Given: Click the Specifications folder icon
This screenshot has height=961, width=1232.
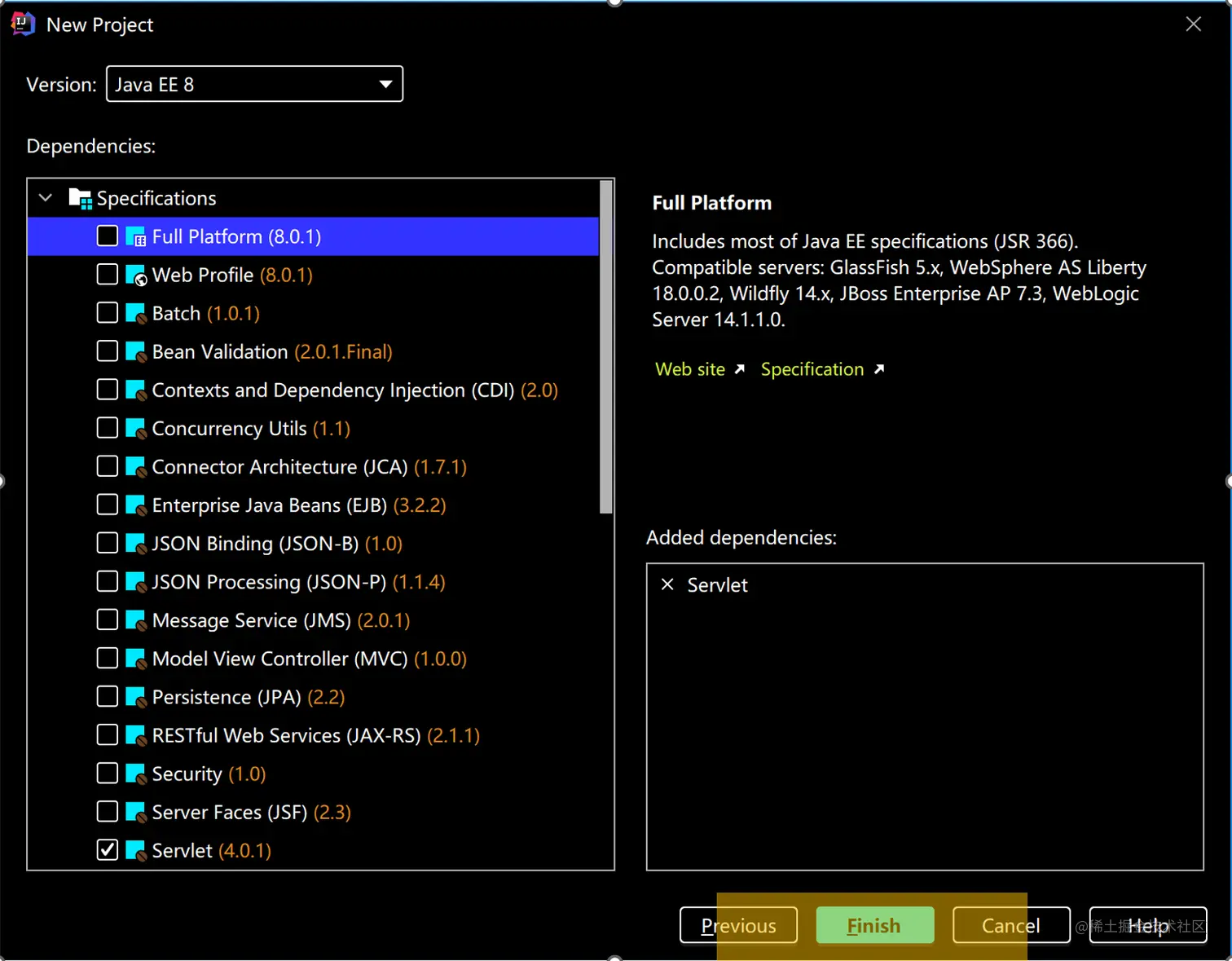Looking at the screenshot, I should point(80,198).
